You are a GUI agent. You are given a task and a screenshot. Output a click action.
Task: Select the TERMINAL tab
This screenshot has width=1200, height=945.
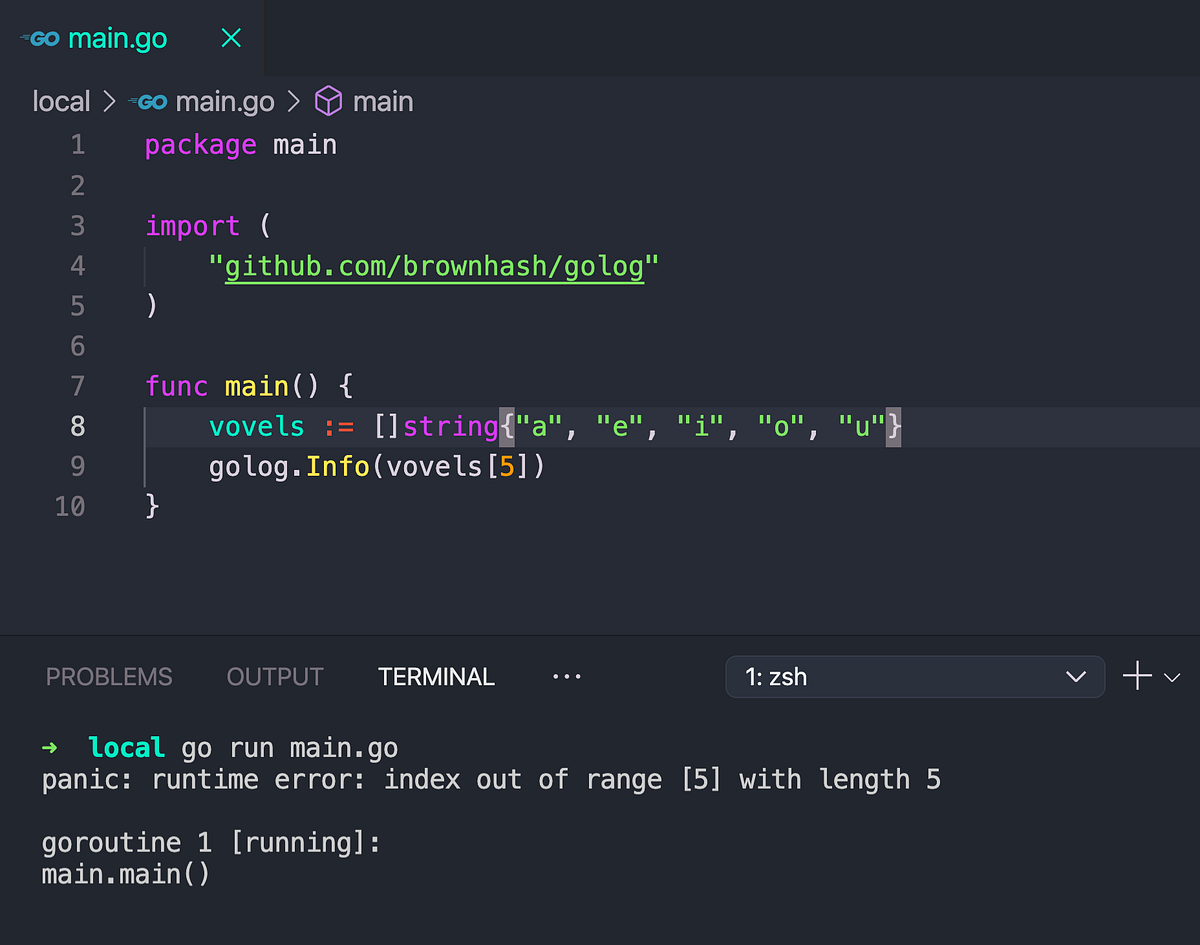(x=436, y=676)
